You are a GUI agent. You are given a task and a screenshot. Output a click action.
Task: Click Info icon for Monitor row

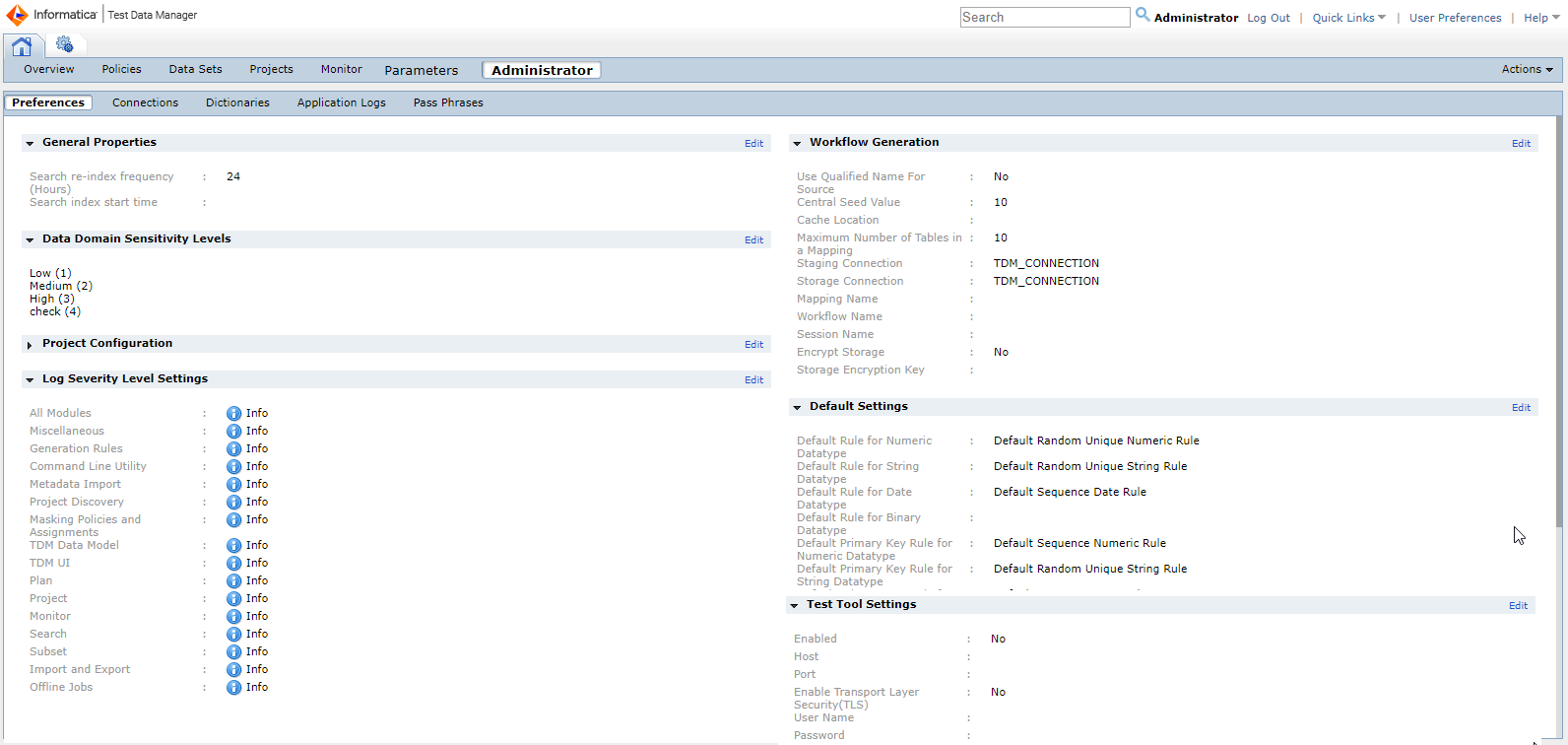(233, 617)
